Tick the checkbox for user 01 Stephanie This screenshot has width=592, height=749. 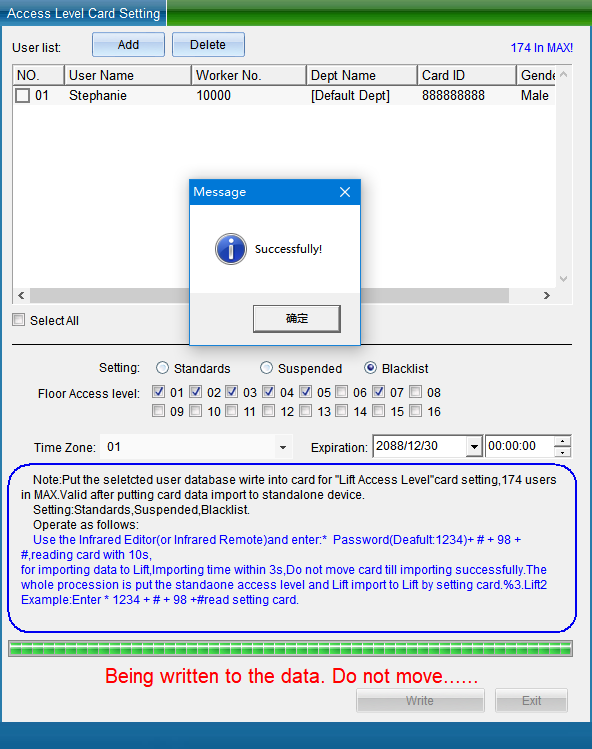coord(22,96)
